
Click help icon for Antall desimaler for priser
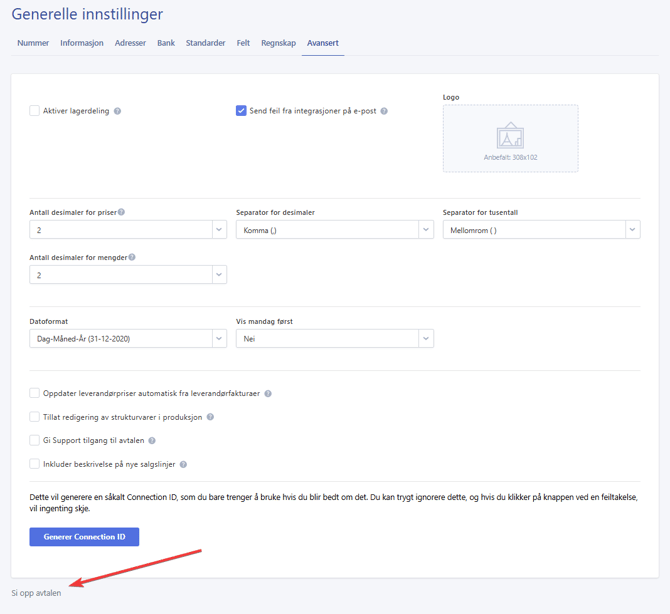[122, 212]
